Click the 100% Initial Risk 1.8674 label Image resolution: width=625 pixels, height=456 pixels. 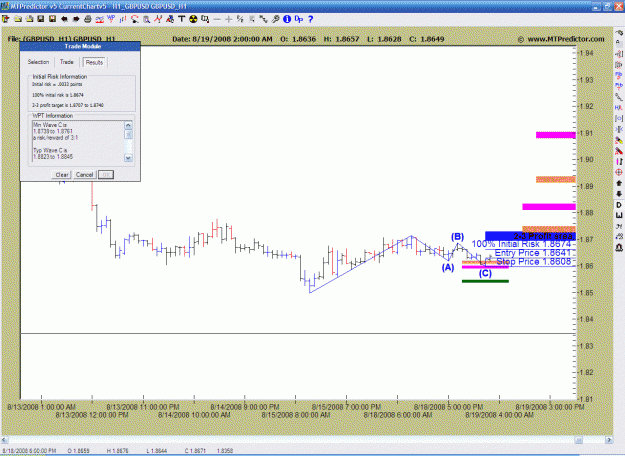(522, 244)
